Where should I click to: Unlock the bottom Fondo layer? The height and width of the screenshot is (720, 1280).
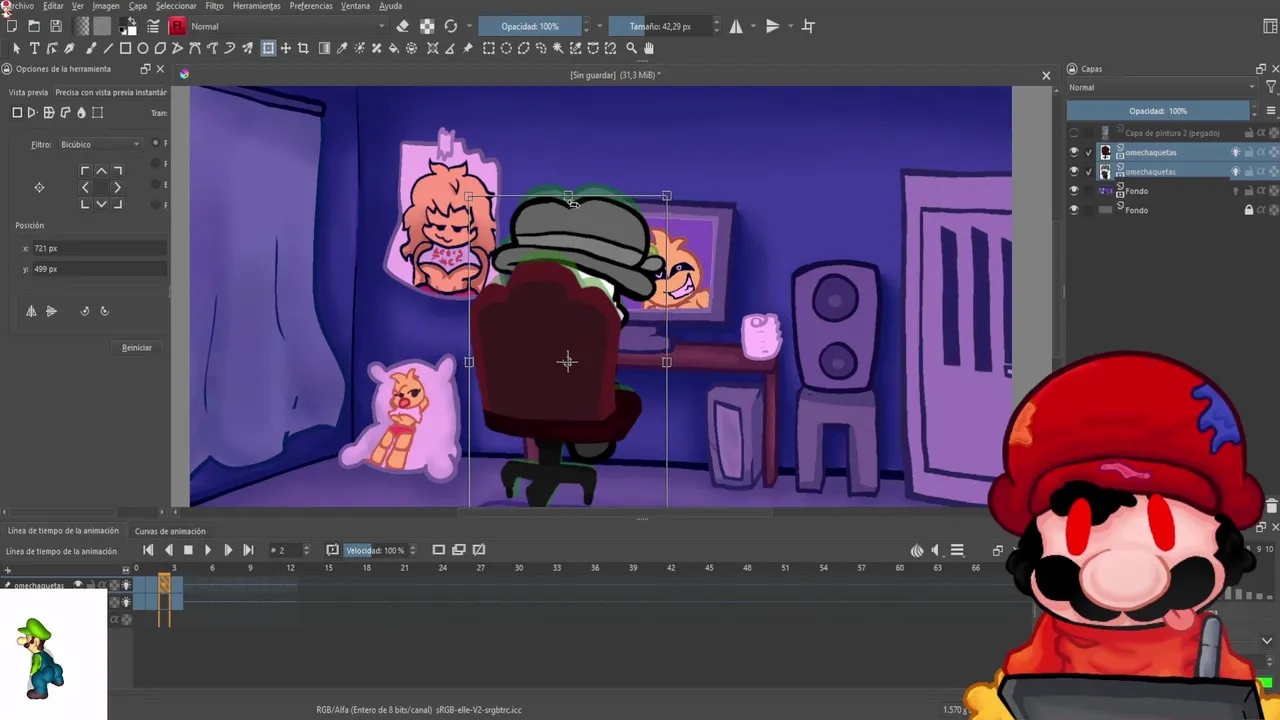pyautogui.click(x=1248, y=210)
